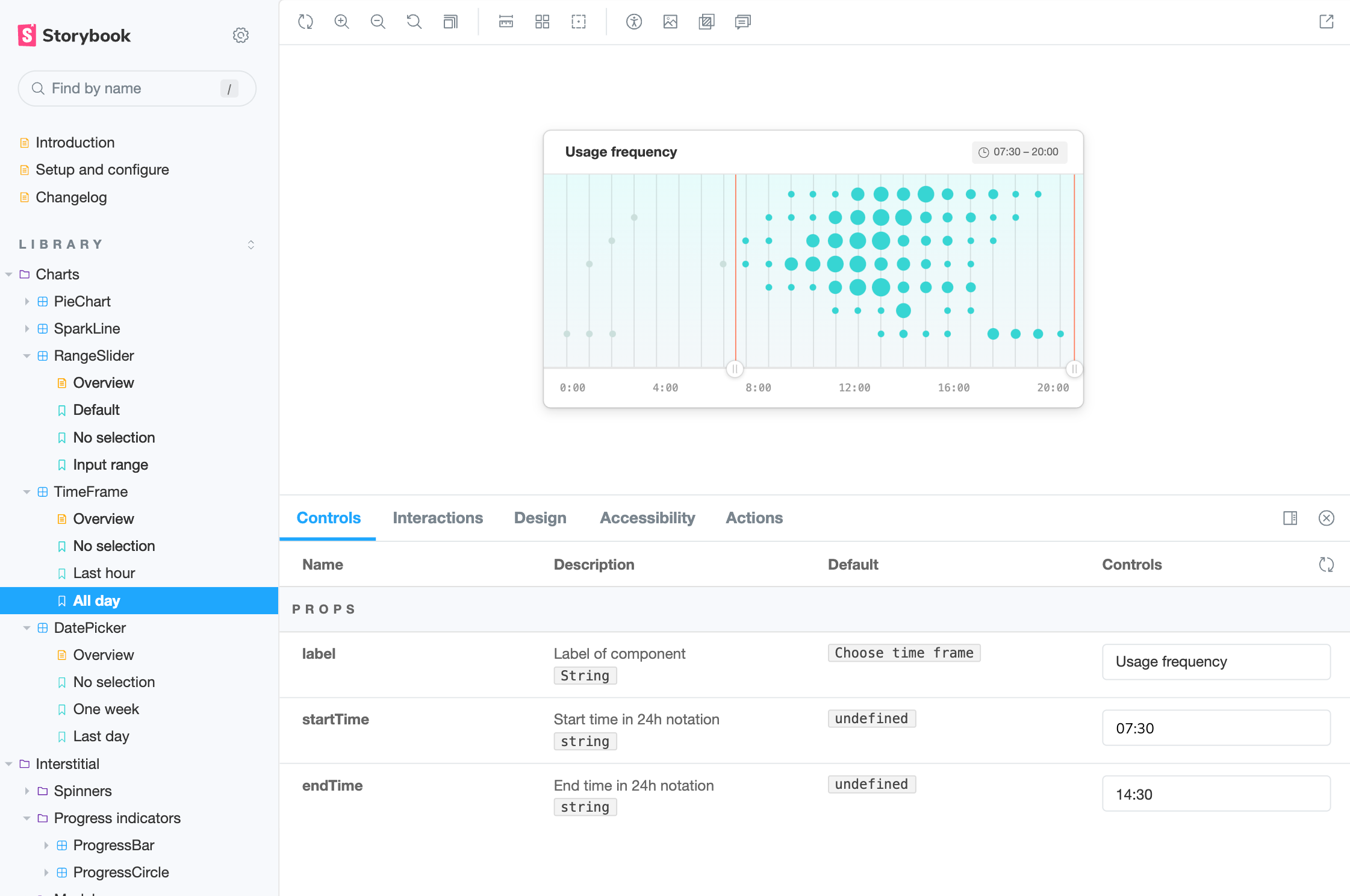Expand the ProgressBar component
This screenshot has width=1350, height=896.
tap(114, 845)
